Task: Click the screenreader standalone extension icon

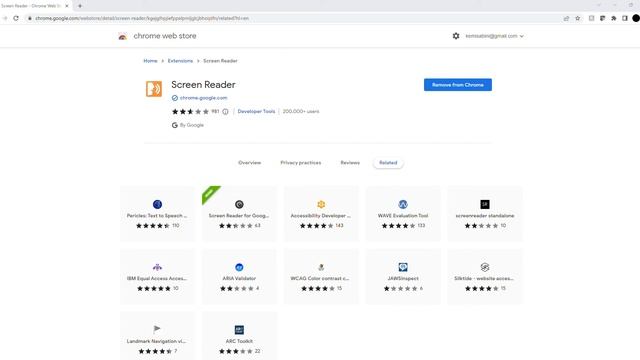Action: [x=485, y=204]
